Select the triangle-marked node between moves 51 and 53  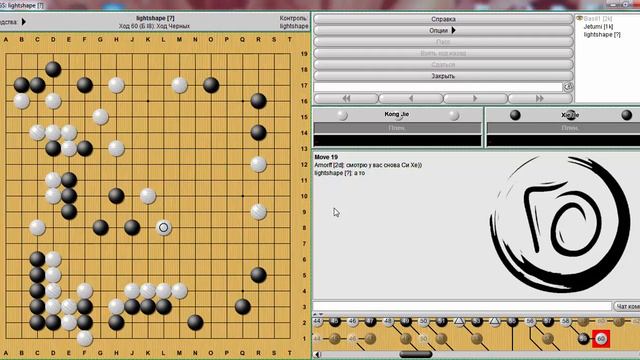pos(459,322)
